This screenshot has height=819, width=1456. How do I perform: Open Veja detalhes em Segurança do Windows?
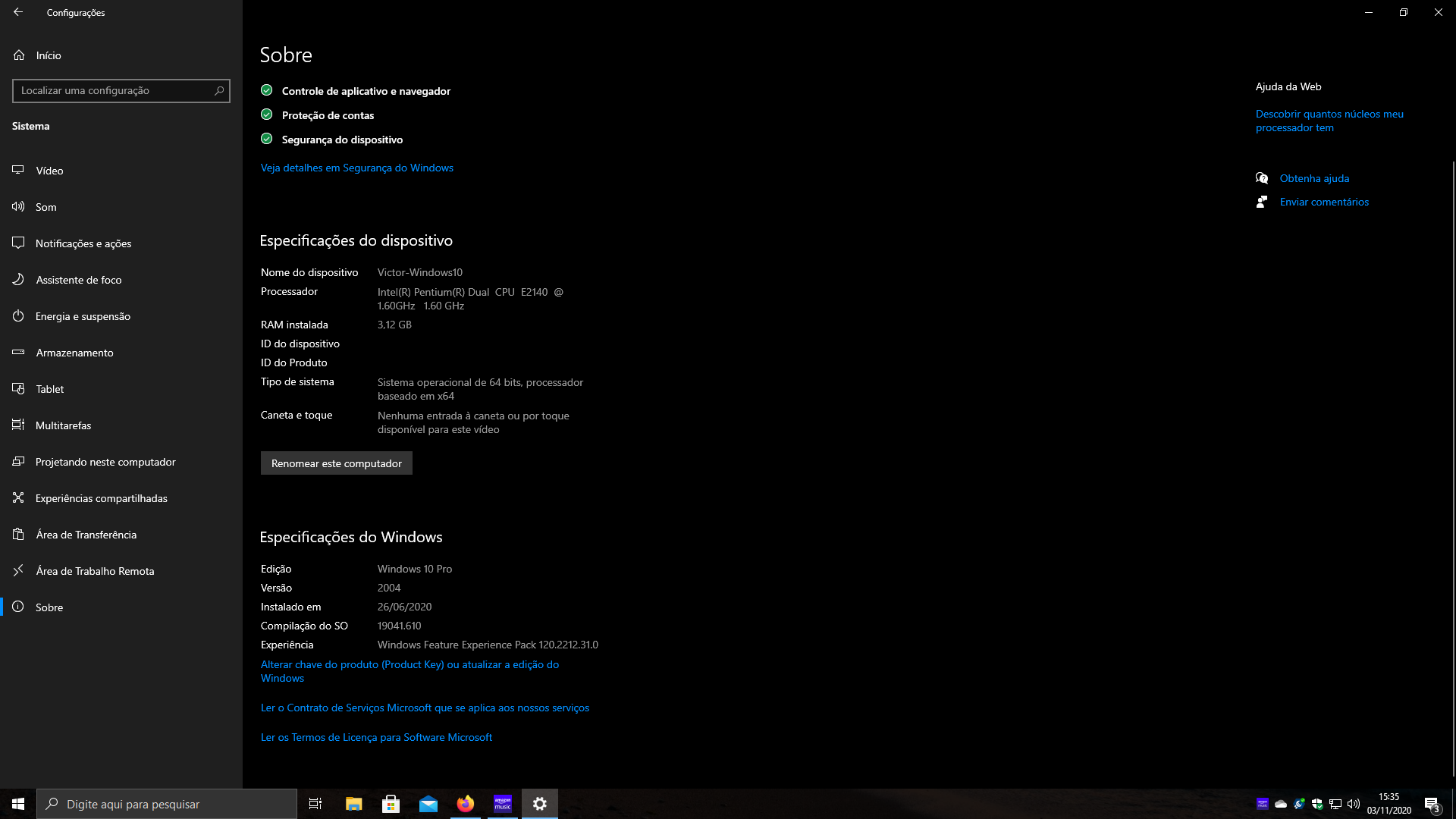(357, 168)
